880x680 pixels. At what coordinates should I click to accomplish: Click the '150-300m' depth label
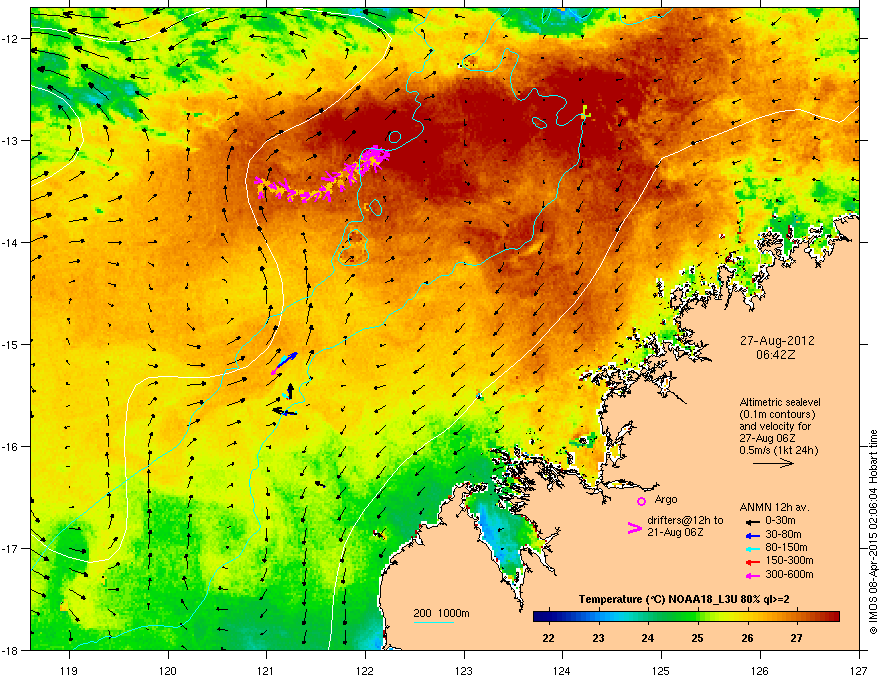(x=789, y=560)
